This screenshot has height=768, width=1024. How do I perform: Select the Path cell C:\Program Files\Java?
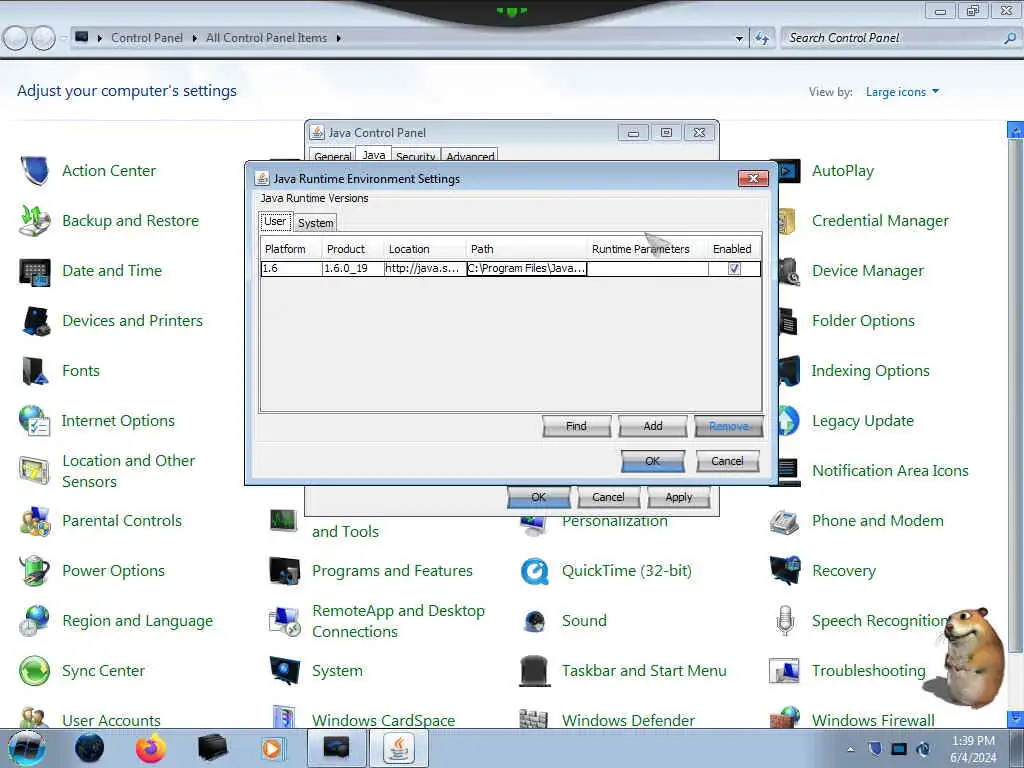click(526, 268)
